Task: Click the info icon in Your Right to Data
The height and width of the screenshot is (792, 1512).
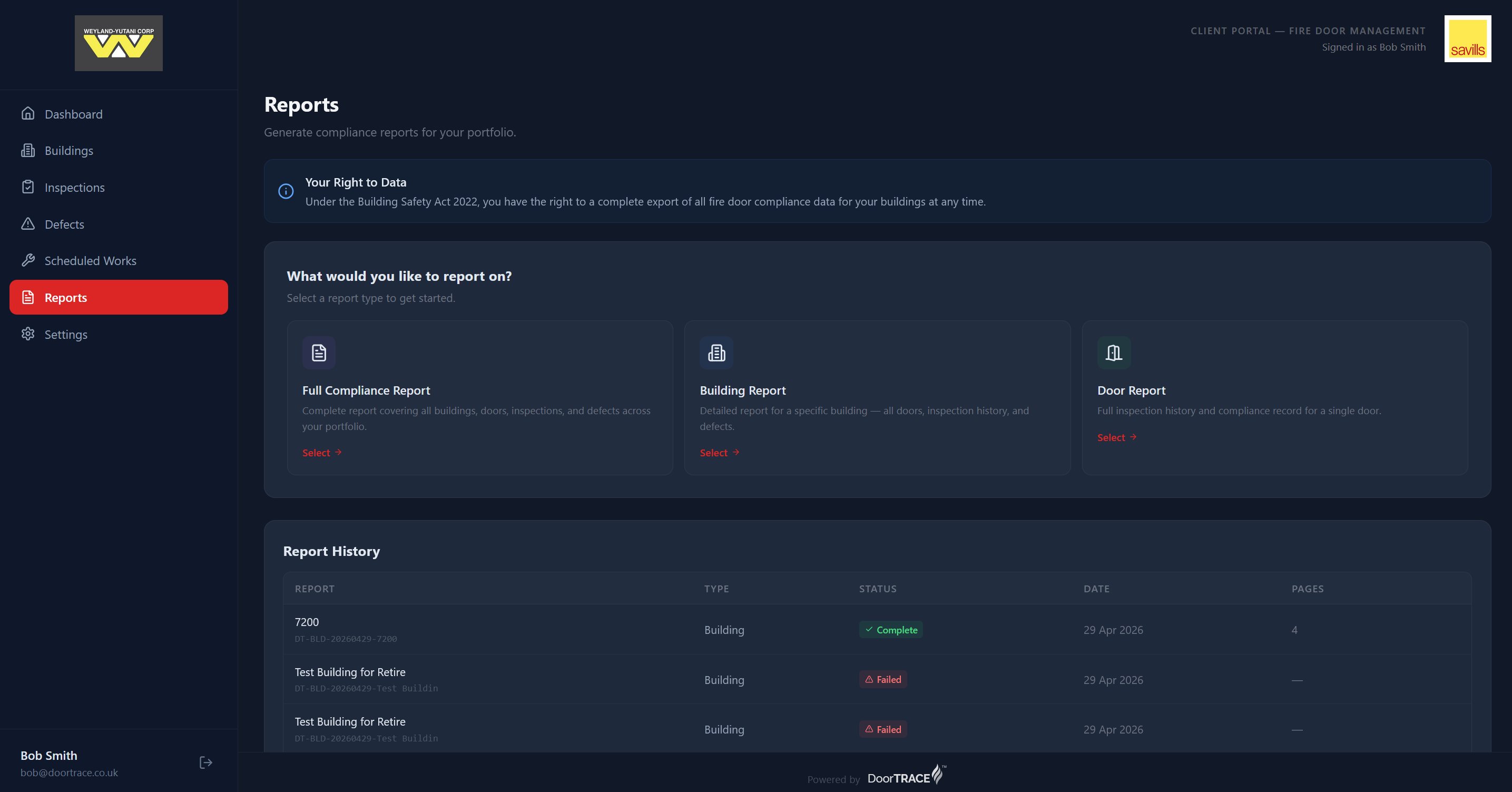Action: coord(286,191)
